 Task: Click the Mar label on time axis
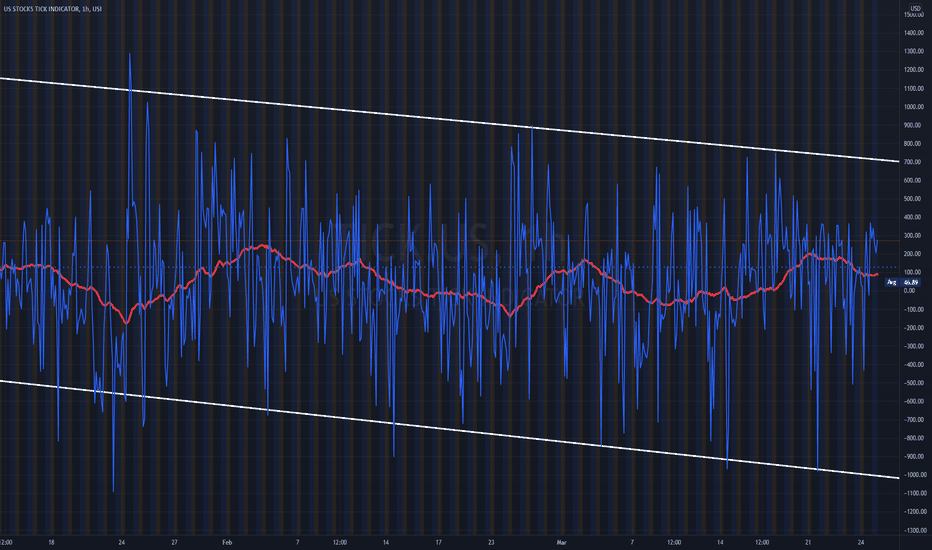(562, 542)
